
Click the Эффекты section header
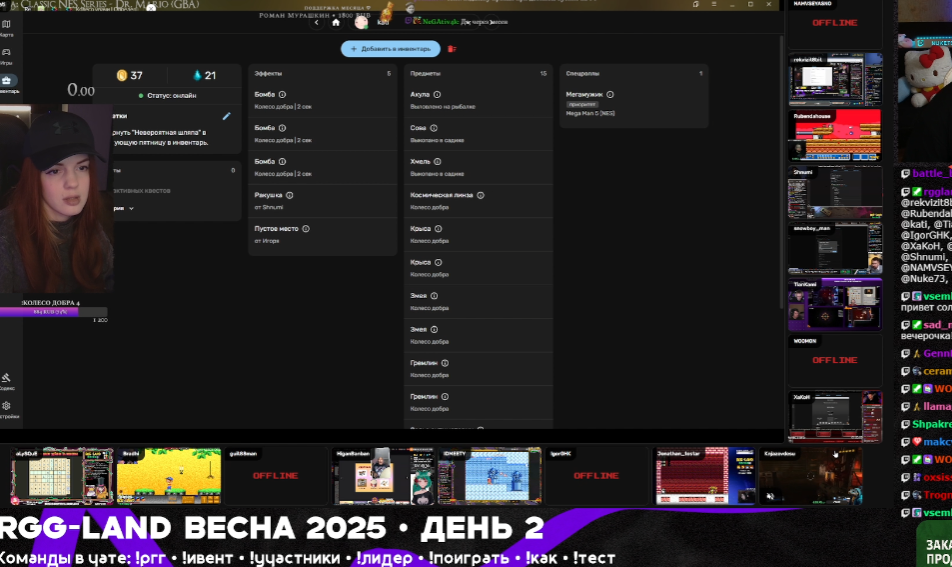pos(268,73)
